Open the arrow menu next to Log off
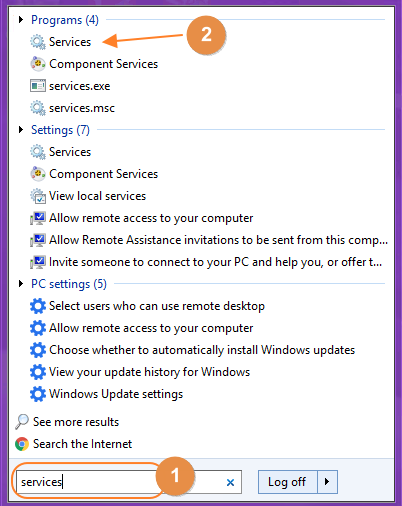 (327, 482)
